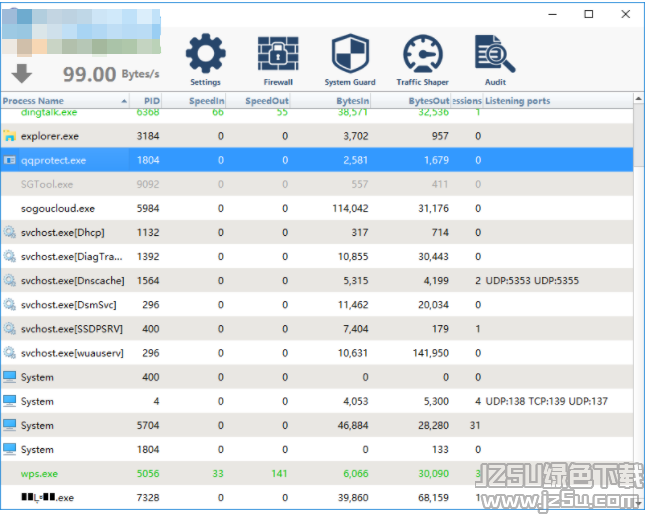Click the download speed arrow icon
645x514 pixels.
click(x=22, y=73)
